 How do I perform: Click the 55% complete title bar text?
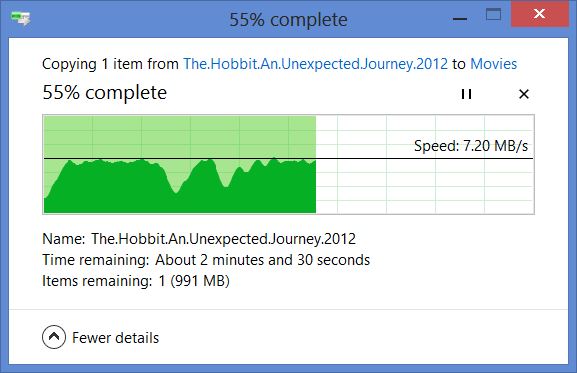[288, 19]
